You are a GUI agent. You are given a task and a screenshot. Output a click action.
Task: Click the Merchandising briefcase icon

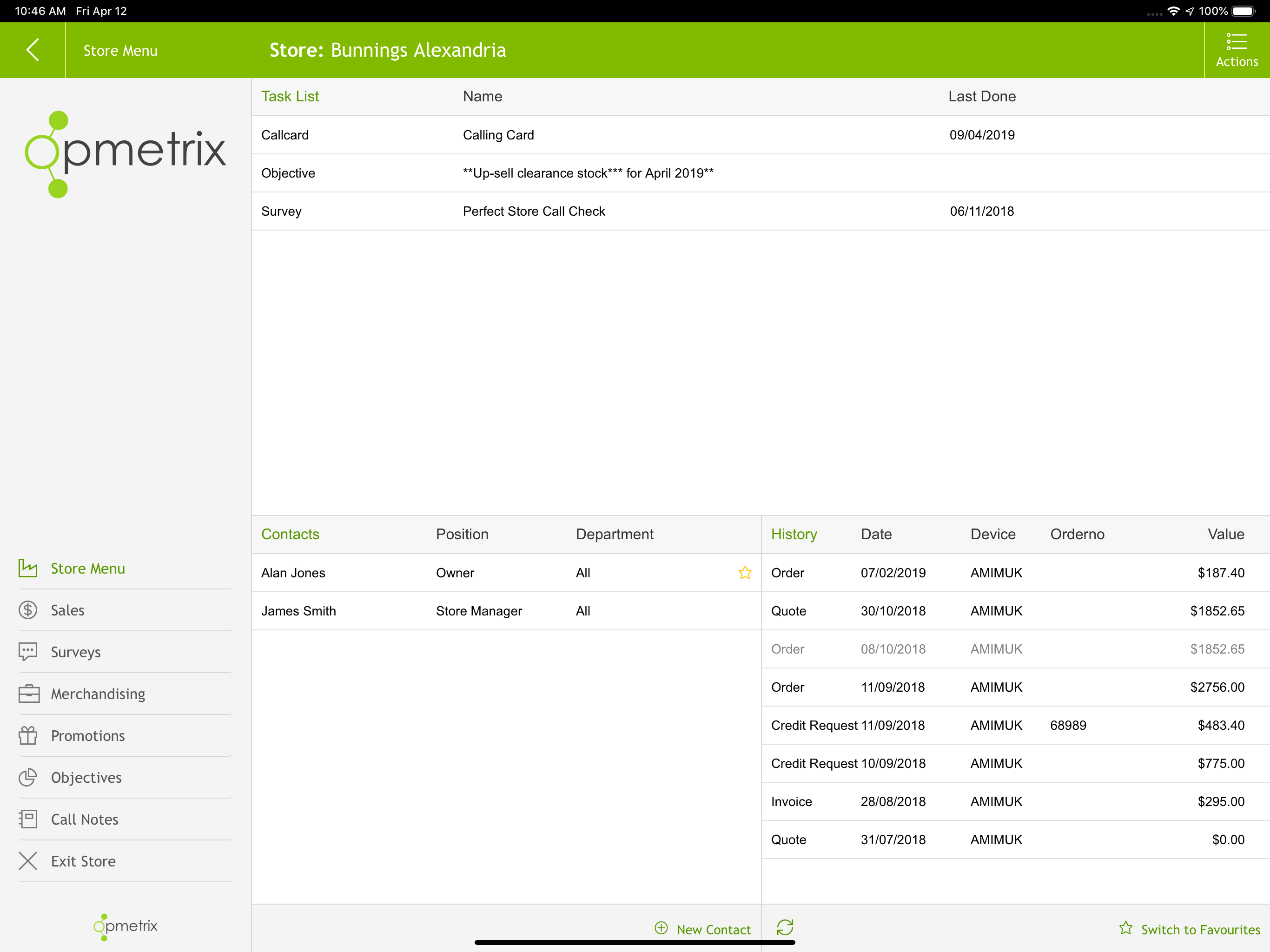coord(29,694)
